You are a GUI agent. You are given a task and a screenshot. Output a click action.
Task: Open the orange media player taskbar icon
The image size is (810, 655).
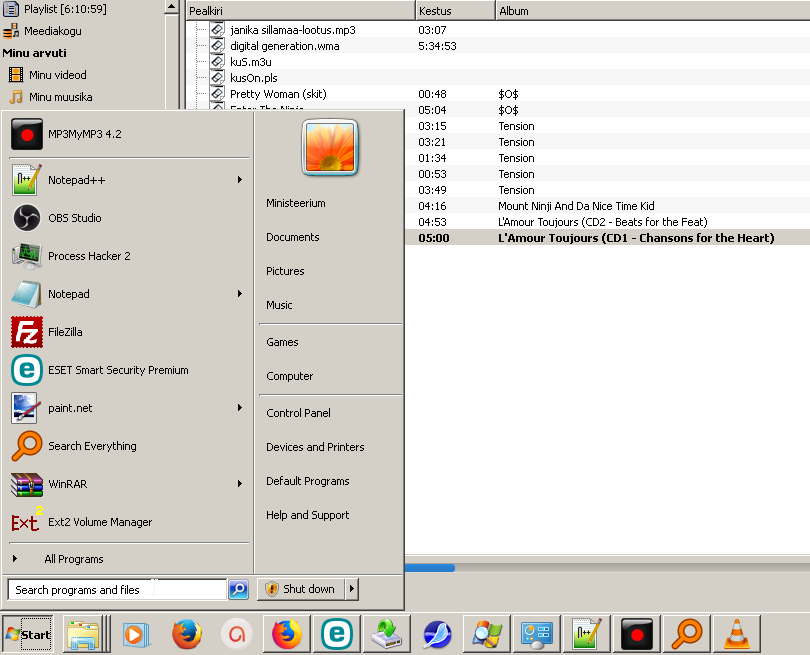coord(136,634)
